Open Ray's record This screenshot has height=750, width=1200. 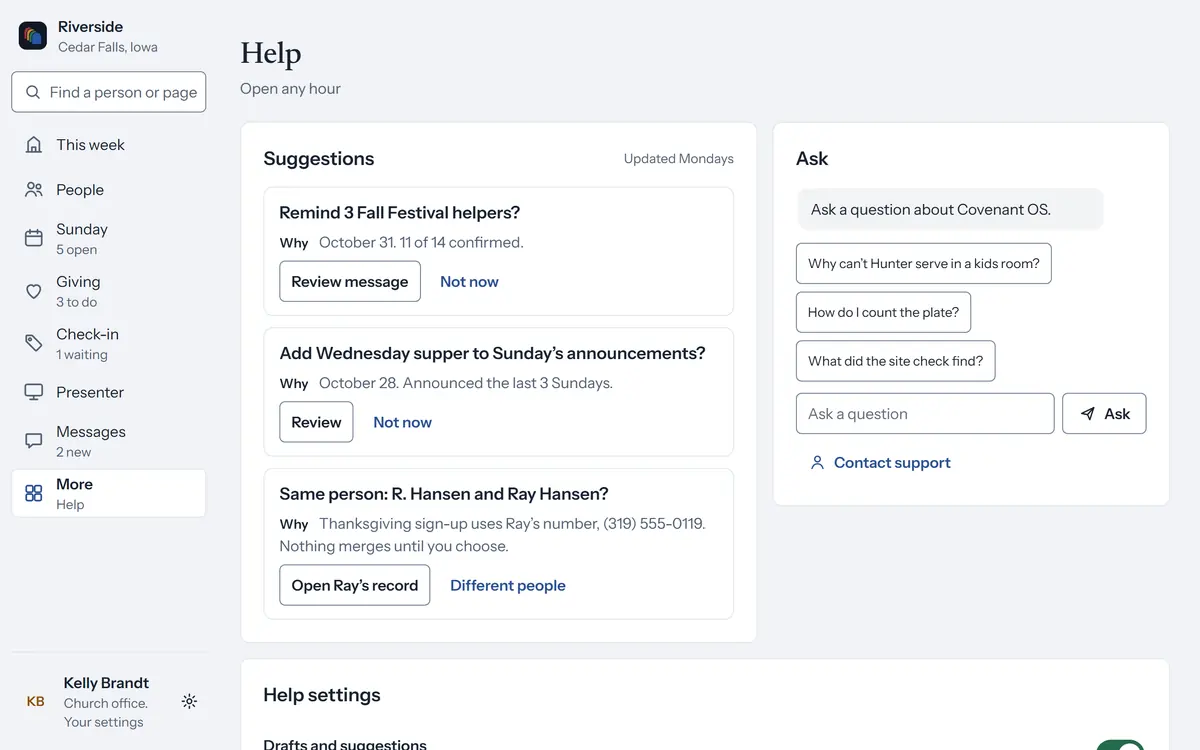pos(355,585)
